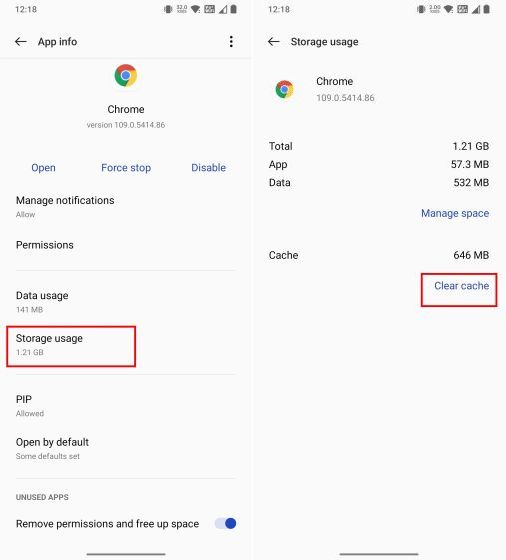The width and height of the screenshot is (506, 560).
Task: Tap the Storage usage screen title
Action: coord(324,42)
